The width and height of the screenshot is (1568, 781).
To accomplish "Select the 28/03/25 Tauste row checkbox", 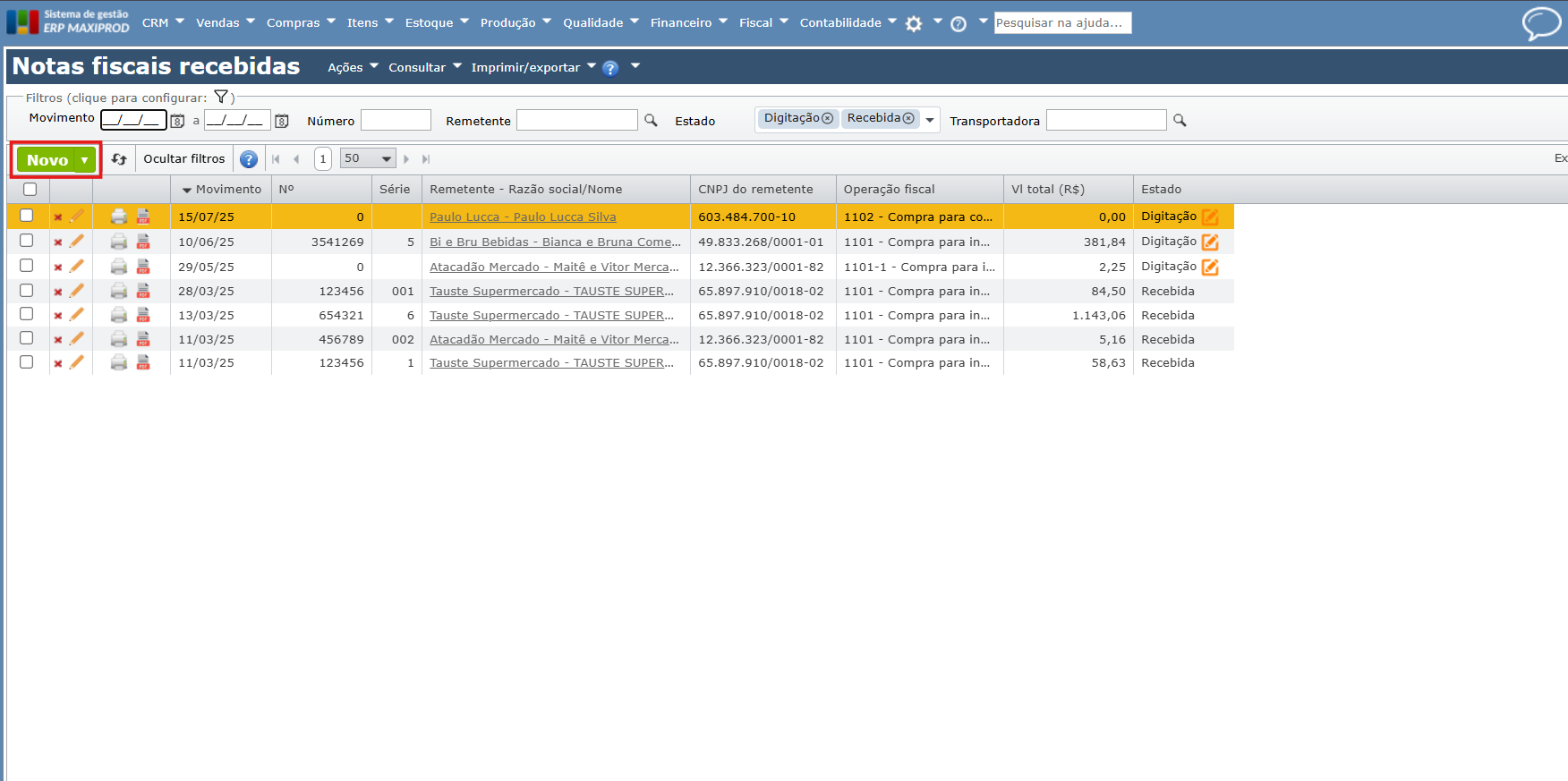I will [27, 291].
